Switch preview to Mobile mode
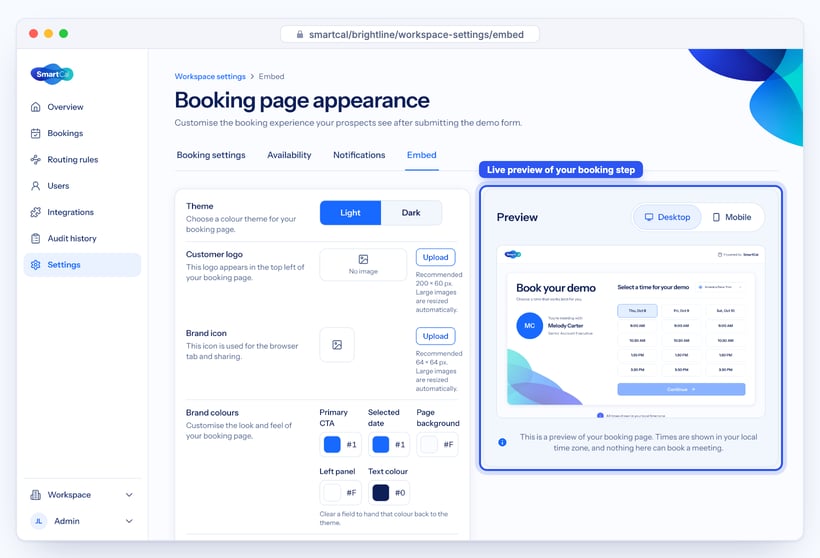This screenshot has height=558, width=820. [732, 217]
